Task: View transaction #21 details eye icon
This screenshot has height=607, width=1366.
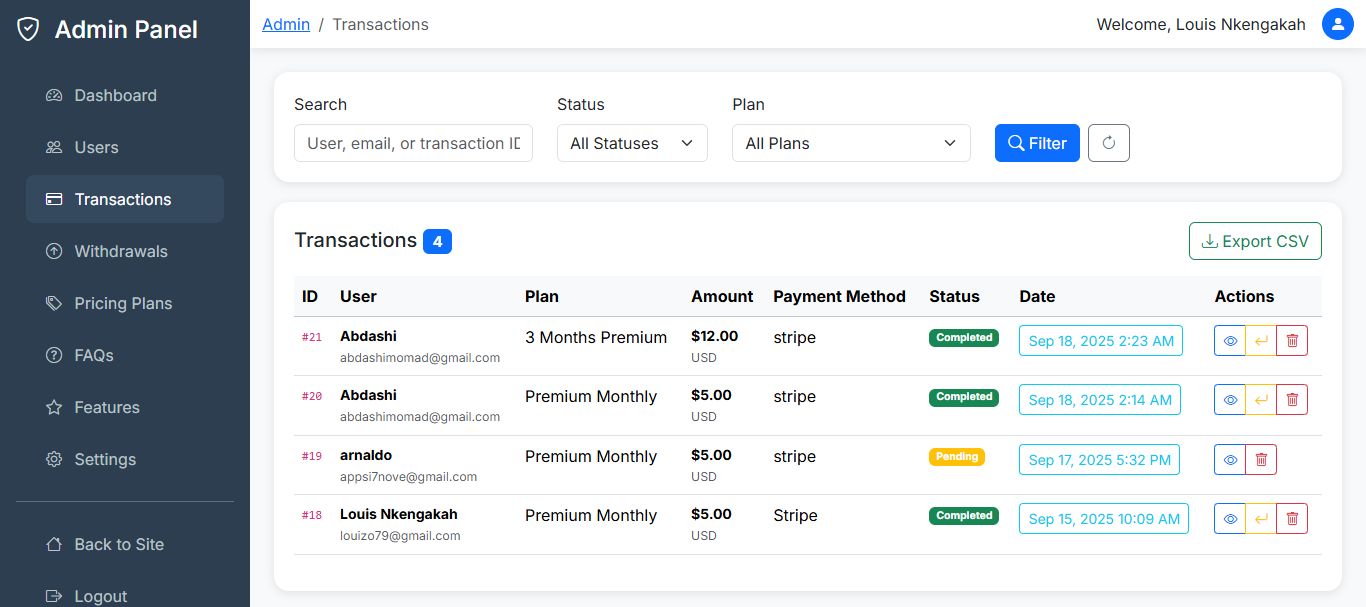Action: 1230,341
